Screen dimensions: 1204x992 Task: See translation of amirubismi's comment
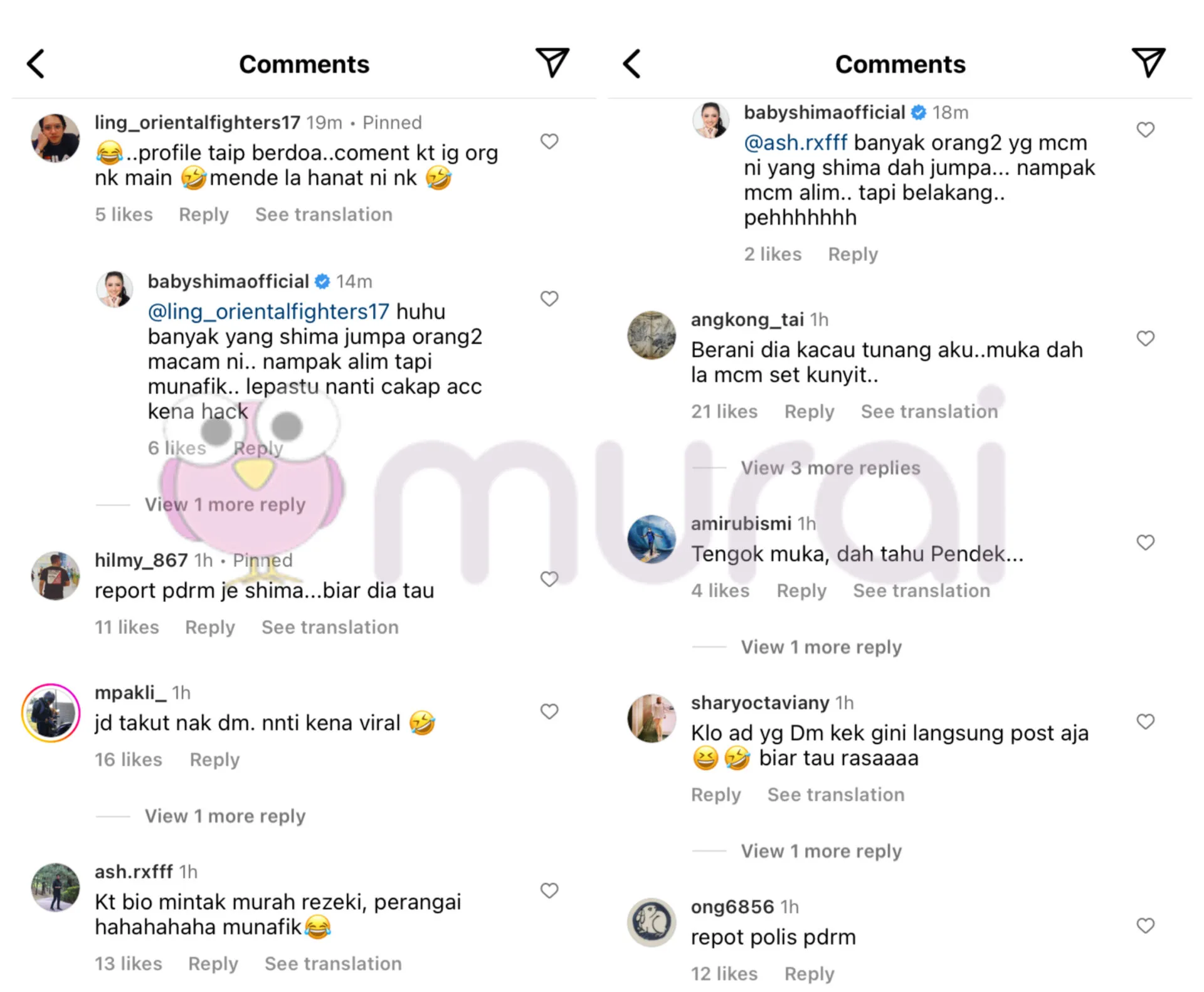[921, 591]
